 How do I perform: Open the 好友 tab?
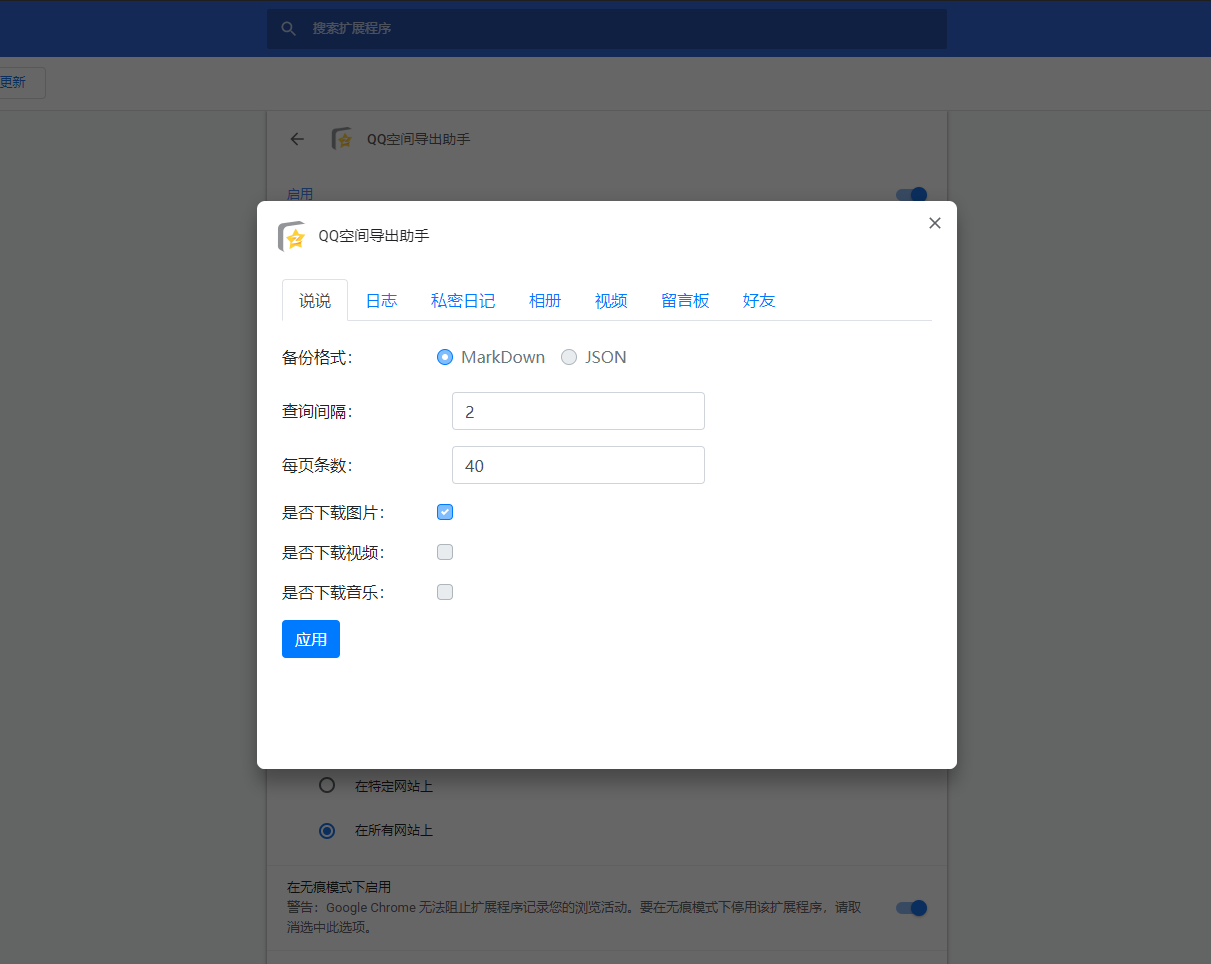tap(759, 300)
